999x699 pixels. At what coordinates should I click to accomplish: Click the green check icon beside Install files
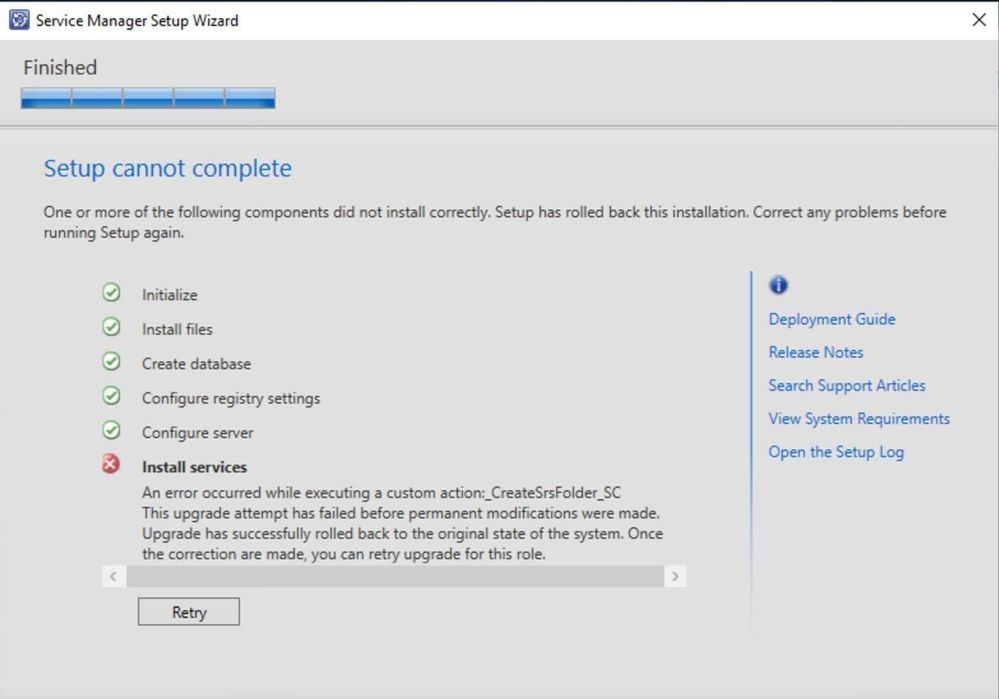tap(111, 327)
